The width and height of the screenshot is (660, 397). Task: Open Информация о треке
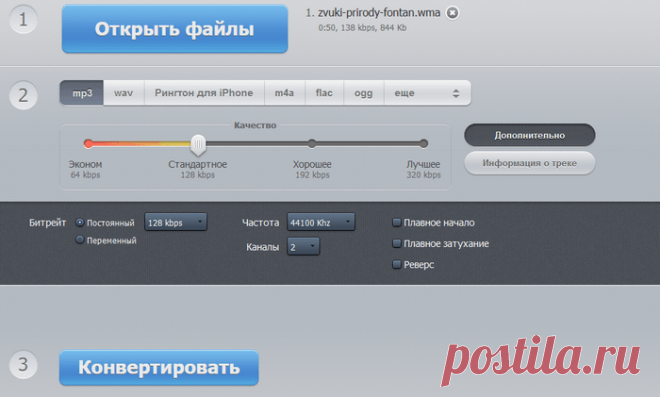point(530,163)
